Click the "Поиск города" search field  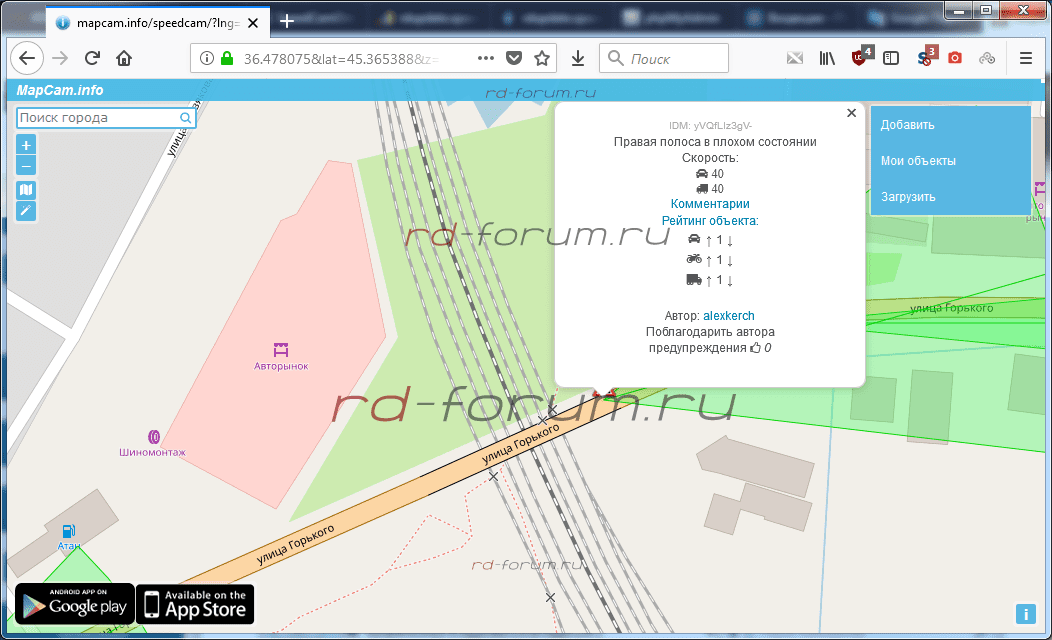pyautogui.click(x=98, y=118)
